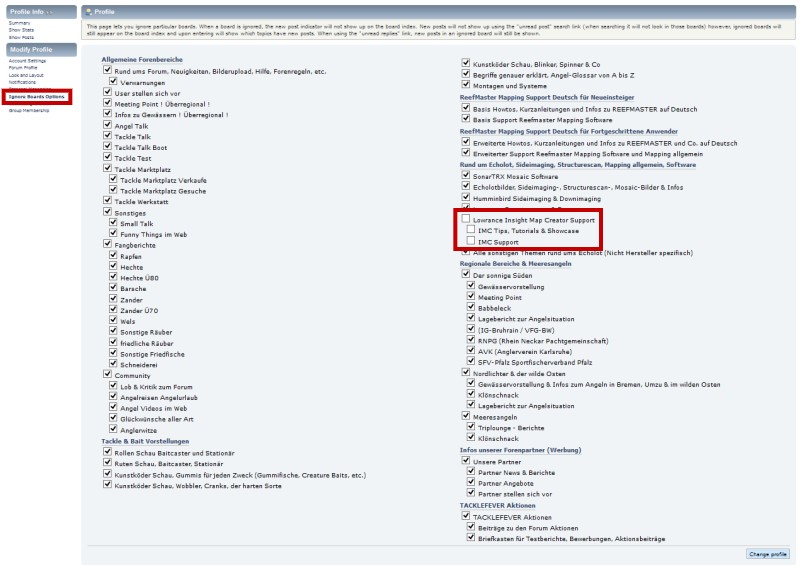Open Show Stats in sidebar

(21, 29)
